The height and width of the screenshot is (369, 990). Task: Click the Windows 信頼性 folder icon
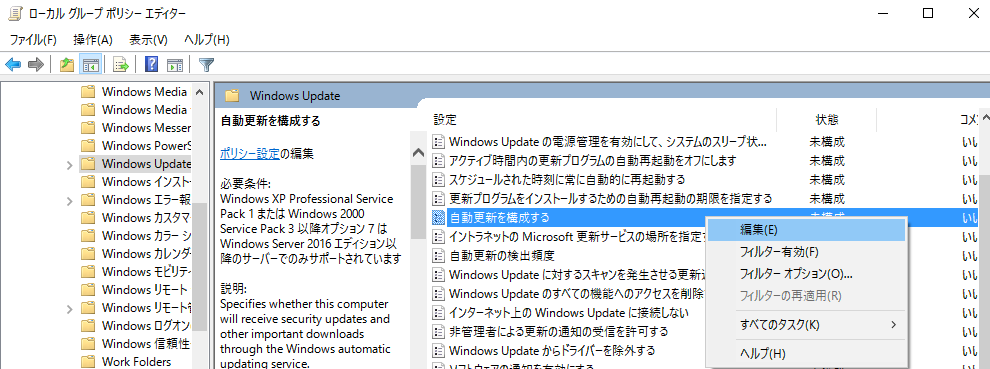[88, 344]
